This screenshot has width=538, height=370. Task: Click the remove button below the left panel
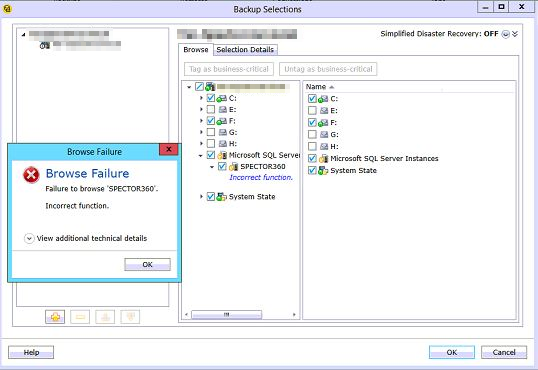(80, 317)
